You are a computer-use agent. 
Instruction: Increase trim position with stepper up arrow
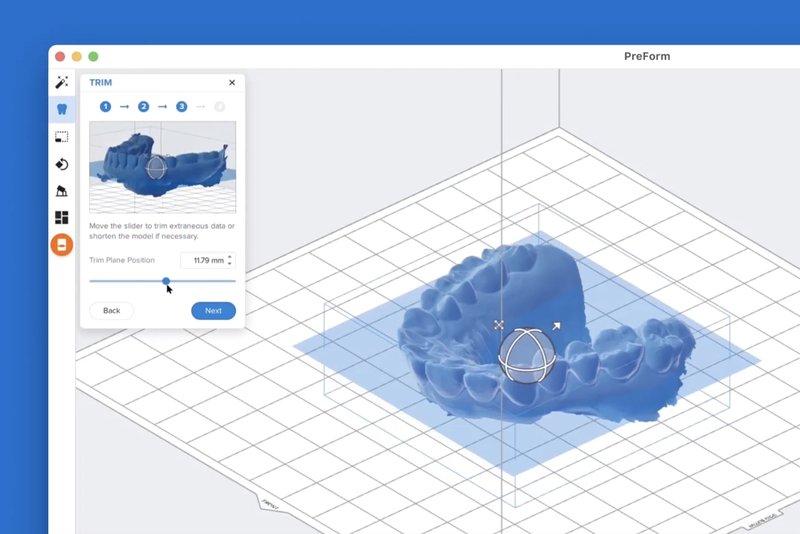coord(231,256)
